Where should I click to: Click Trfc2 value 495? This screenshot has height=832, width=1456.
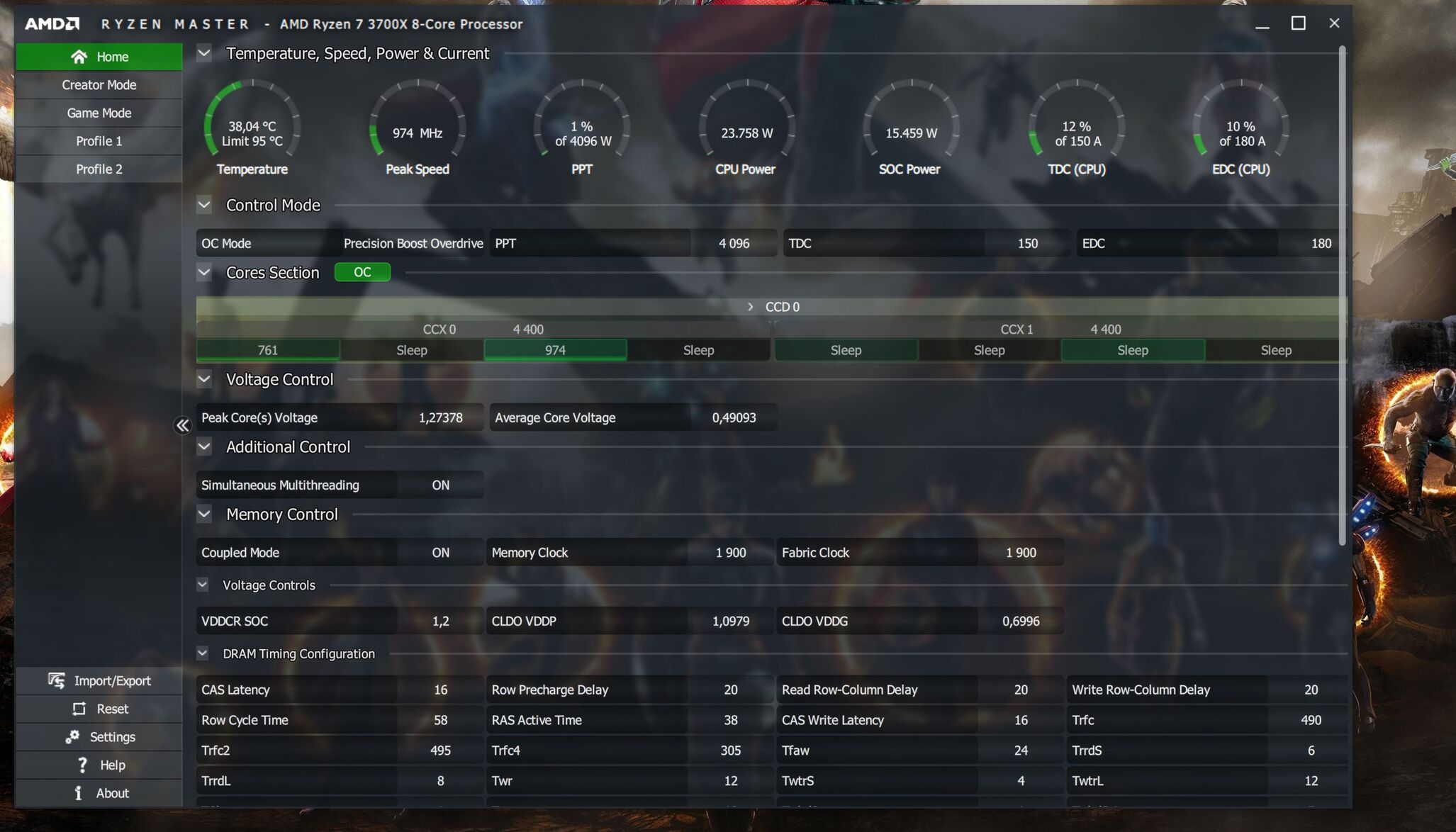[x=440, y=750]
